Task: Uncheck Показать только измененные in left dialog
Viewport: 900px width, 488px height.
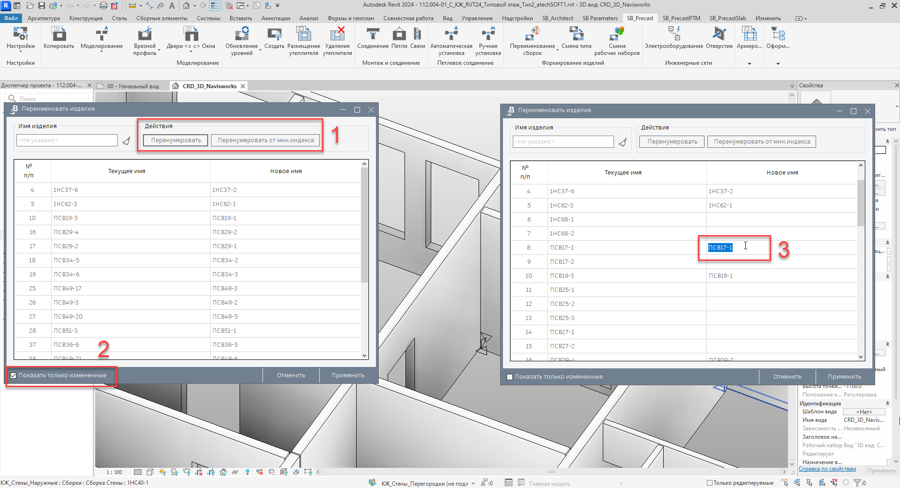Action: (13, 375)
